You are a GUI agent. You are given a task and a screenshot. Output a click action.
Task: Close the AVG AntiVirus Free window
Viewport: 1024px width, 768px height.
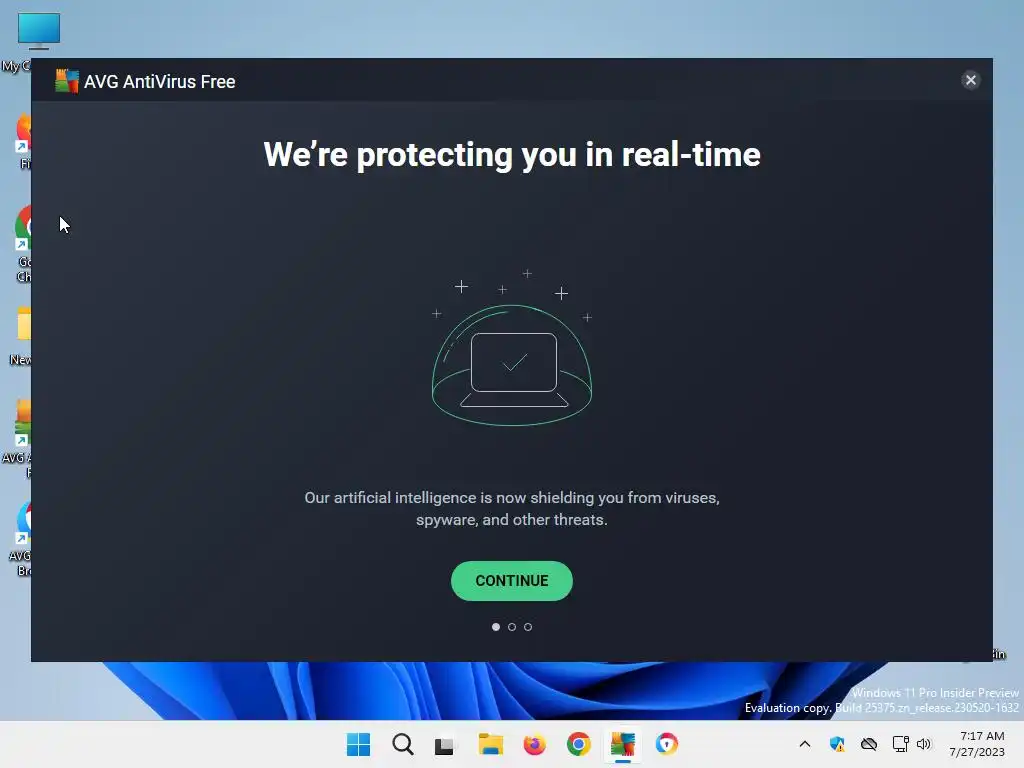point(970,80)
